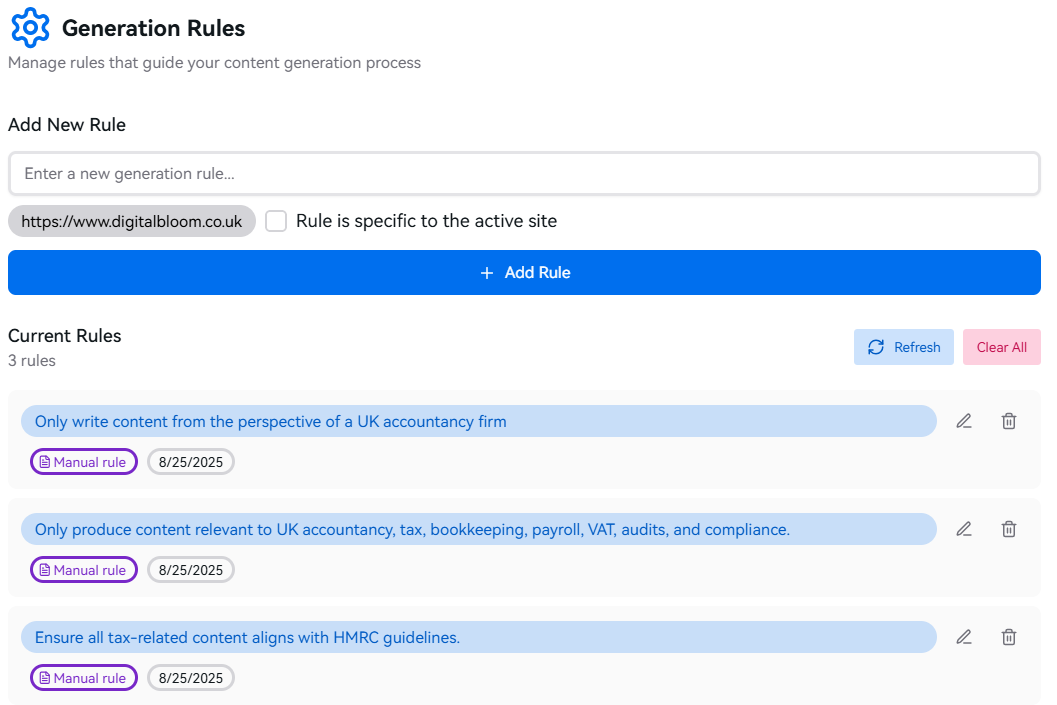Click Manual rule tag on first rule
This screenshot has width=1057, height=705.
pos(84,462)
